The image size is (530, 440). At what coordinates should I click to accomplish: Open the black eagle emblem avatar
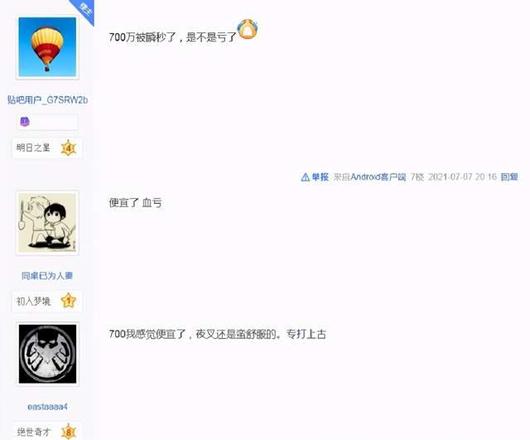tap(47, 354)
